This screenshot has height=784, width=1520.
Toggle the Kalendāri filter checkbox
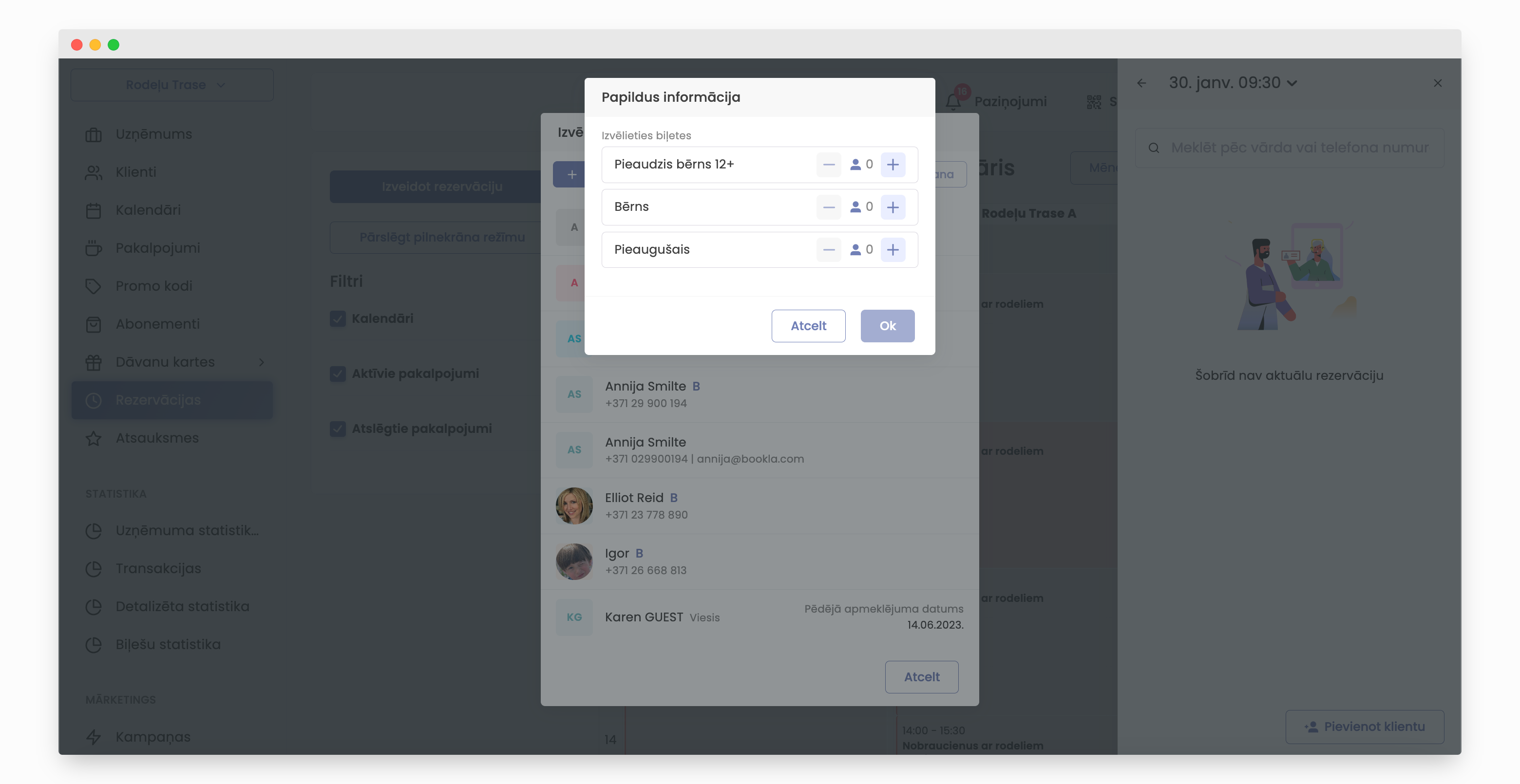338,318
